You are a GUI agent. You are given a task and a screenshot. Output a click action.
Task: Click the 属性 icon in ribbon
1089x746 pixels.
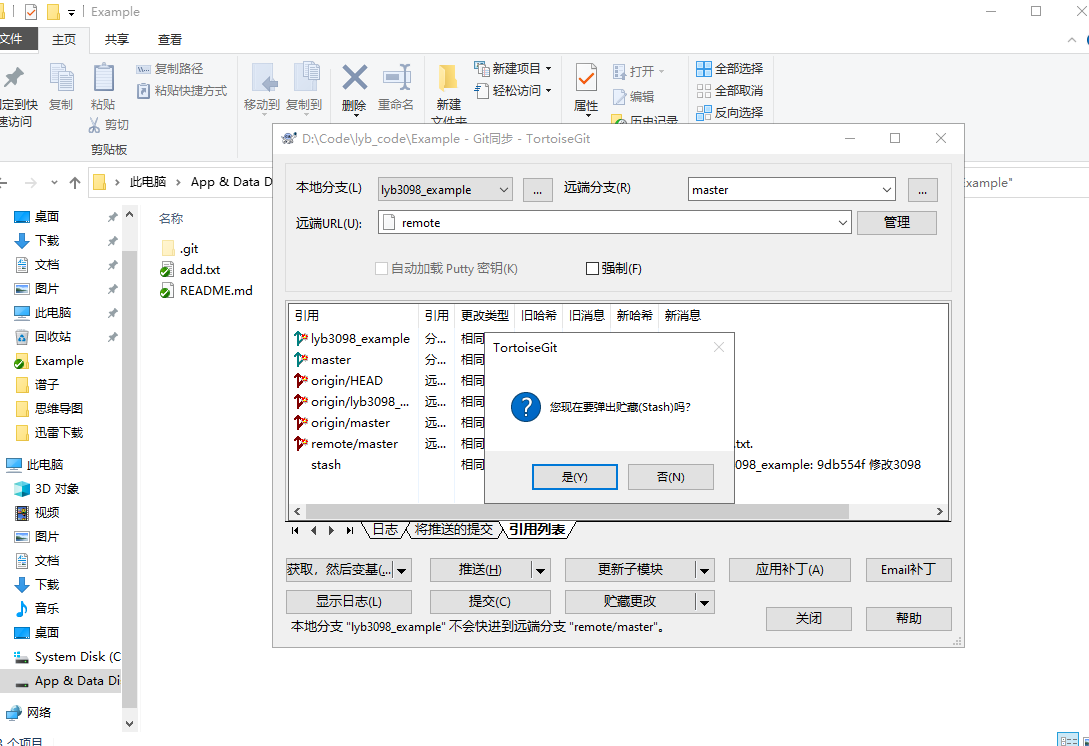point(586,77)
